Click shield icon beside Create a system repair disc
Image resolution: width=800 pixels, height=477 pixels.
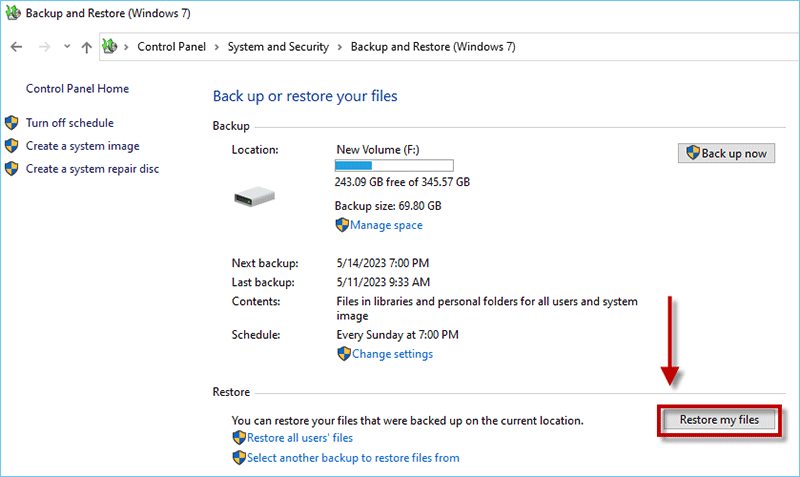tap(12, 169)
